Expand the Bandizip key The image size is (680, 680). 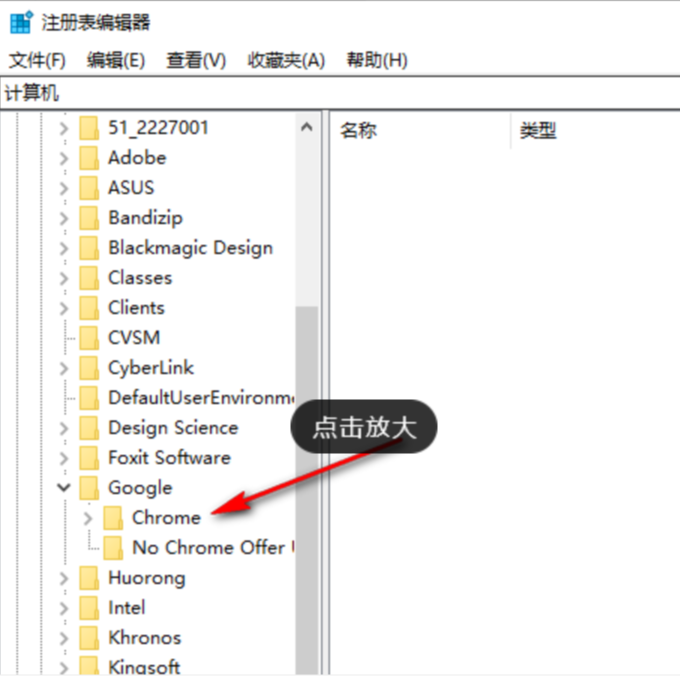[64, 218]
